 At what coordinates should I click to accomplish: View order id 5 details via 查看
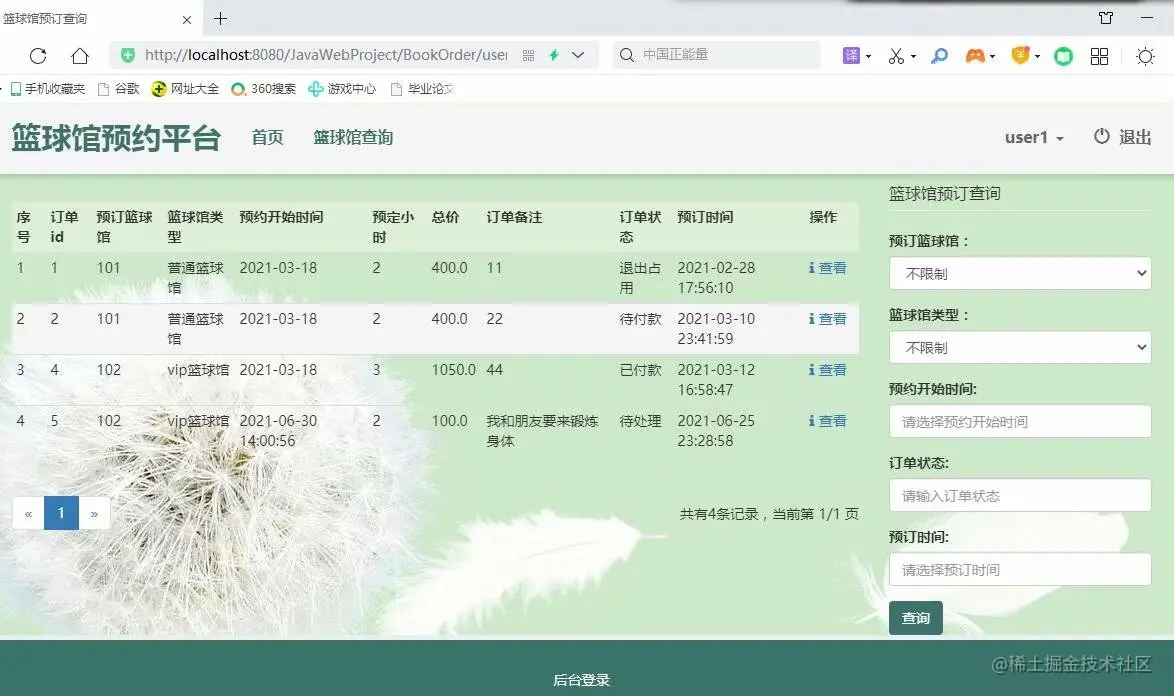pyautogui.click(x=827, y=421)
